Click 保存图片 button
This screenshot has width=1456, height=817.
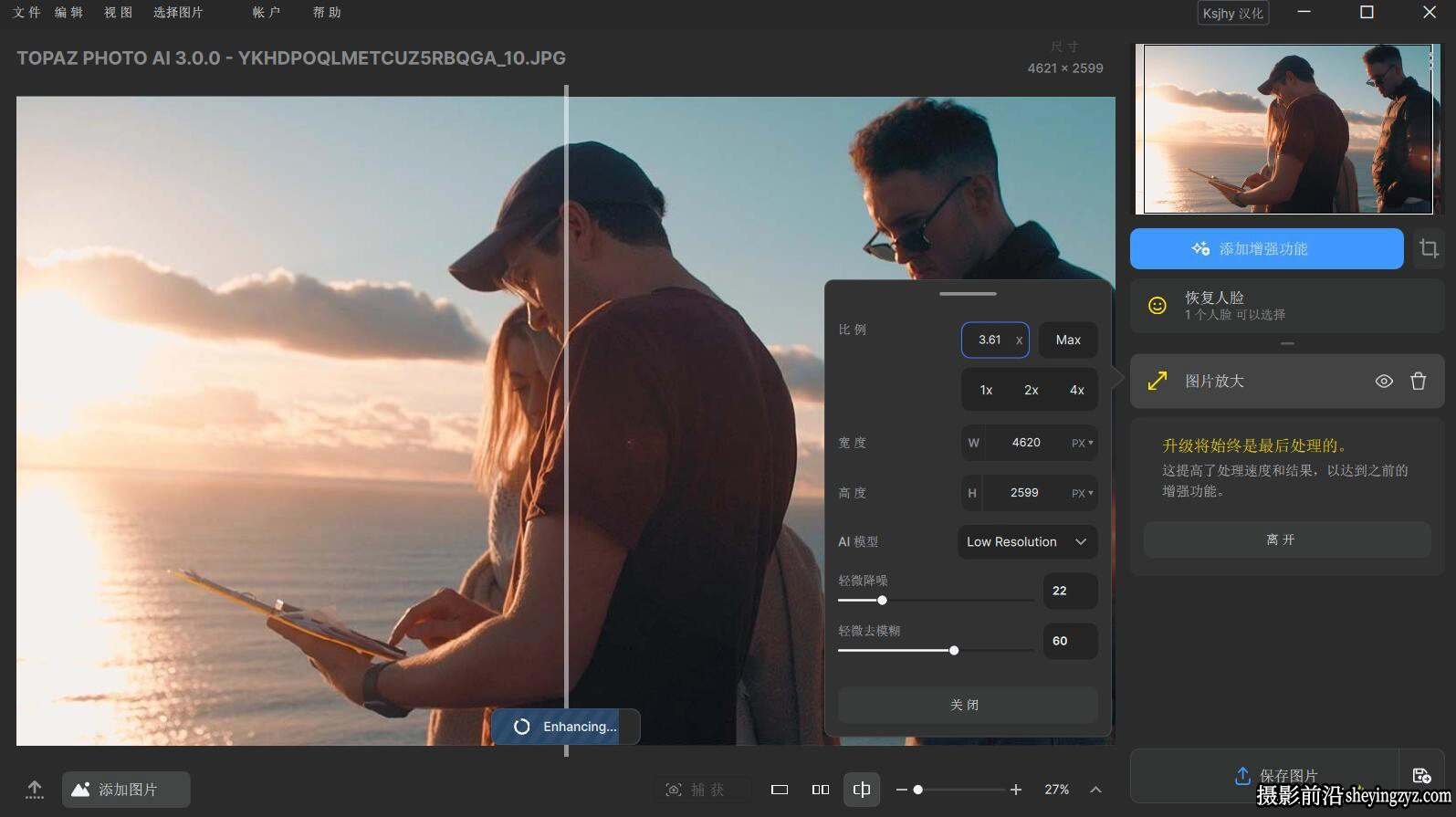1264,776
